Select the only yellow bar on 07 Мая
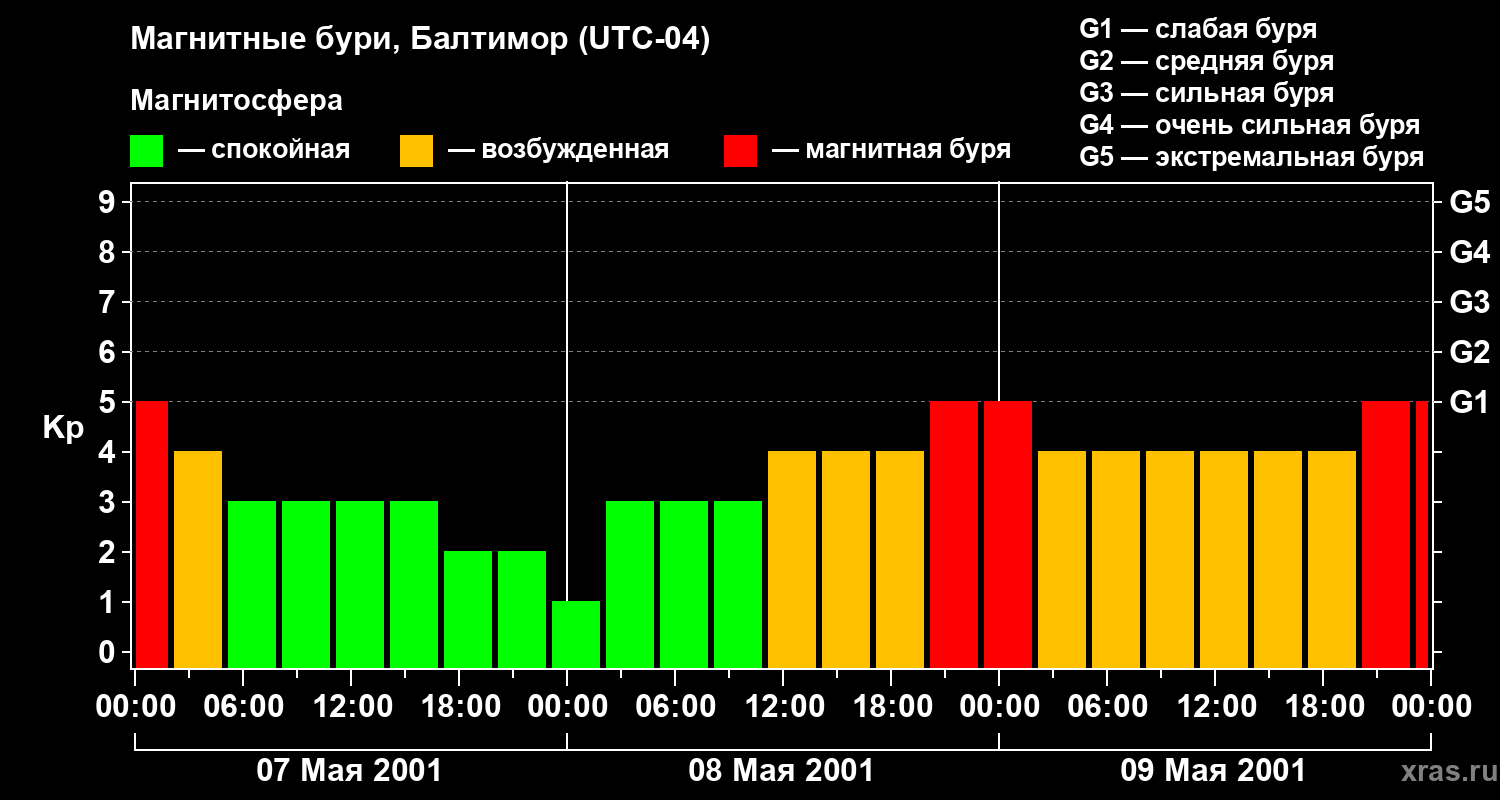1500x800 pixels. 198,559
